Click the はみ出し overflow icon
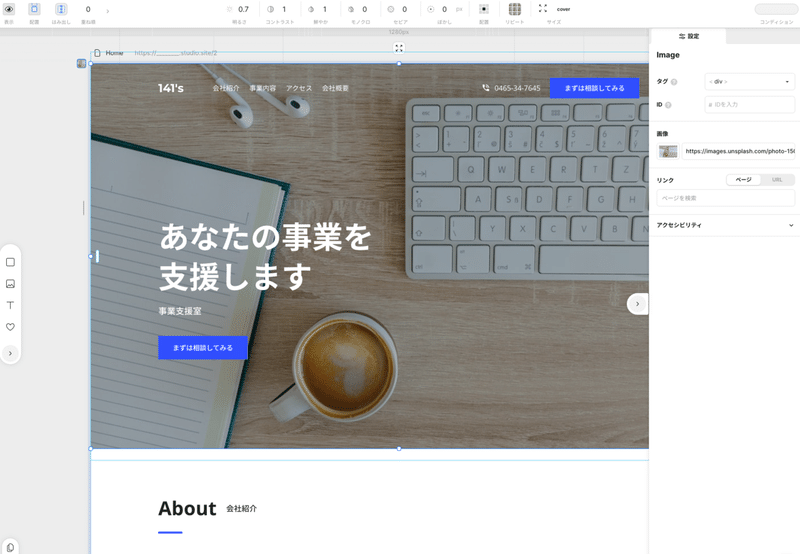 (x=61, y=9)
